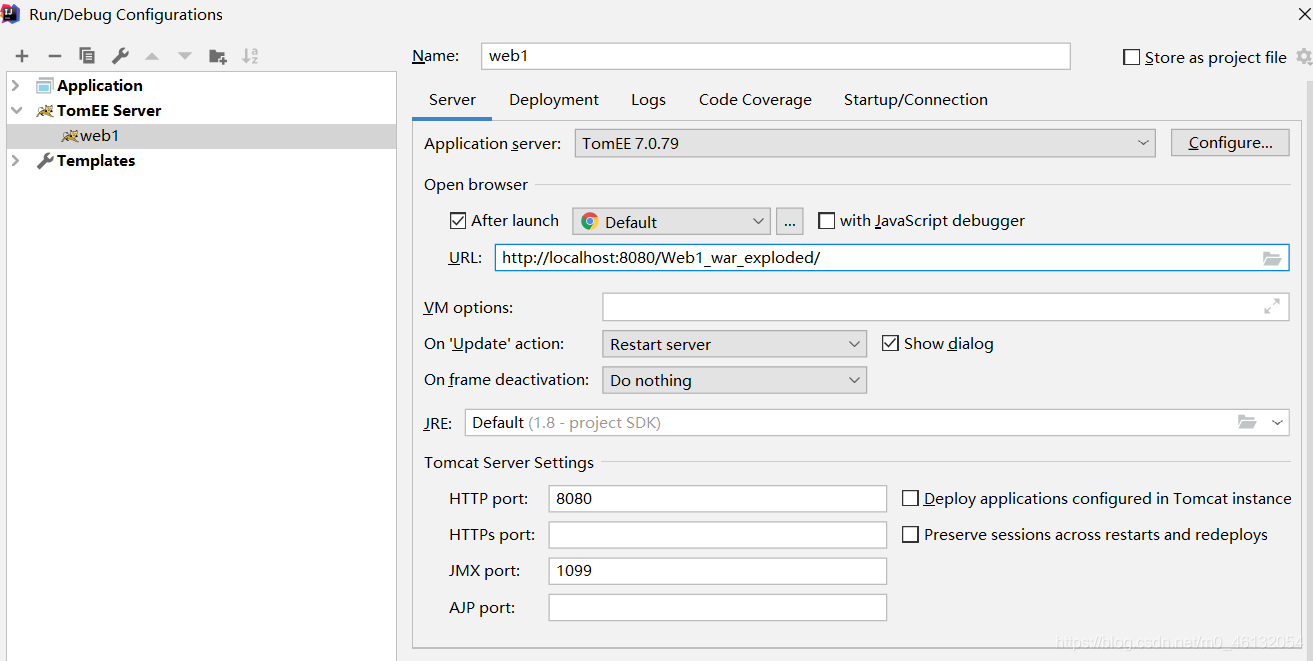
Task: Click the AJP port field
Action: pyautogui.click(x=717, y=607)
